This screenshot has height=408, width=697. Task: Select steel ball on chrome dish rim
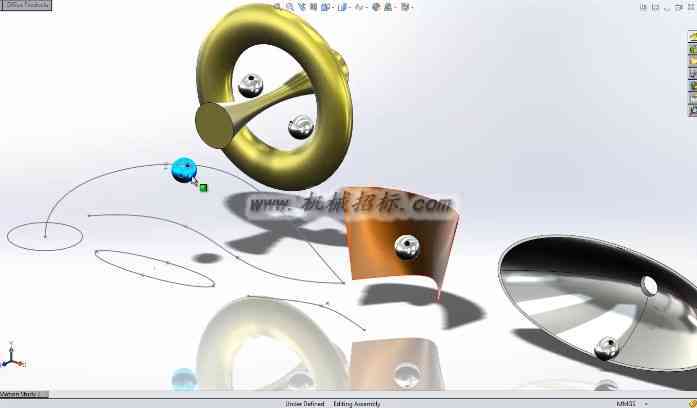pos(607,348)
